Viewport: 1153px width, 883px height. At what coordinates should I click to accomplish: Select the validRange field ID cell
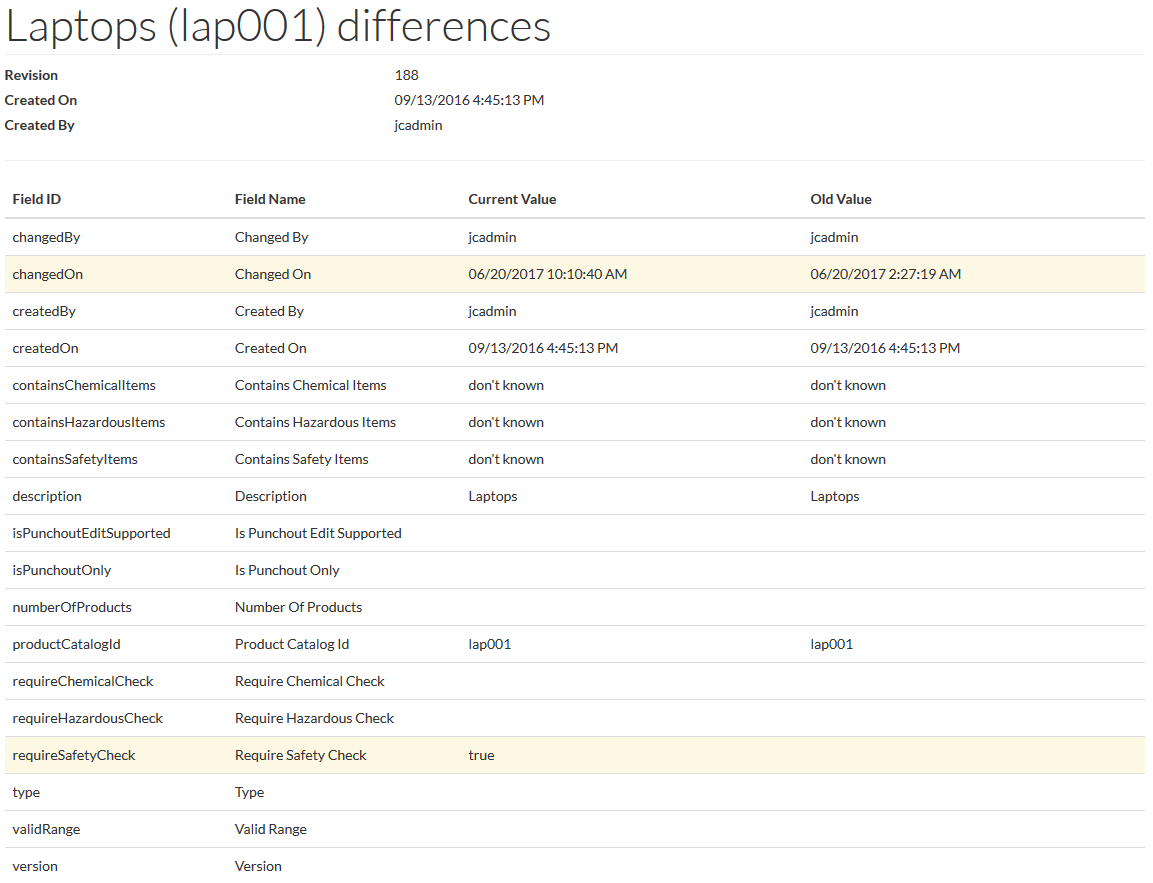tap(46, 829)
